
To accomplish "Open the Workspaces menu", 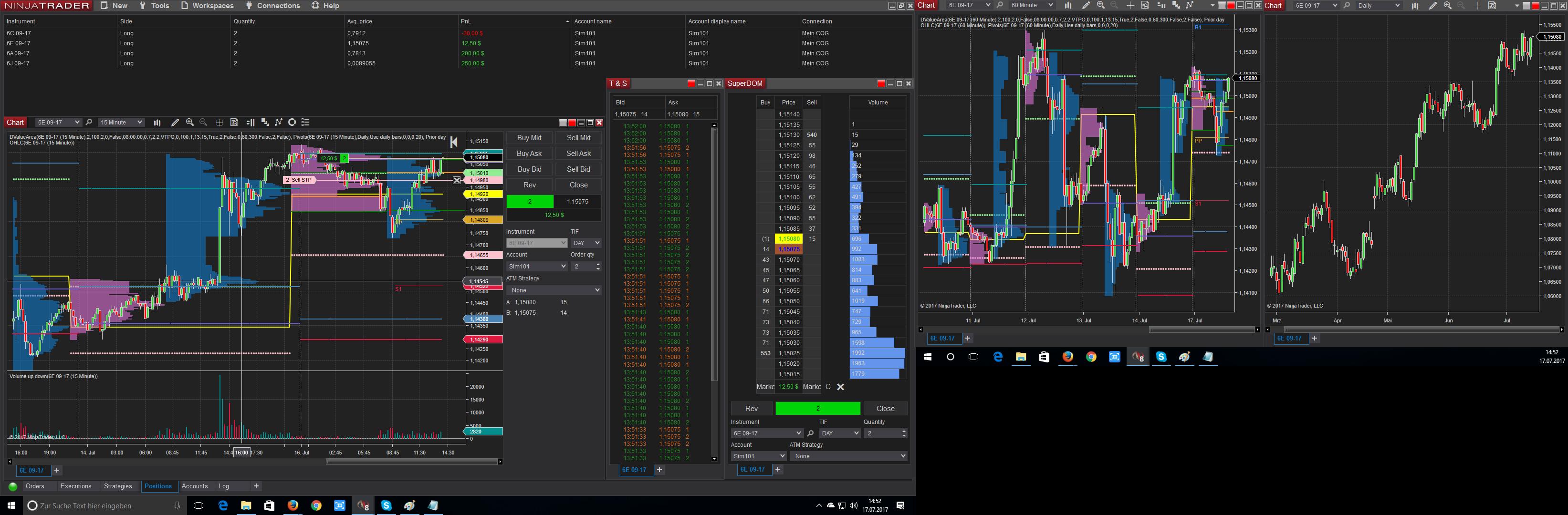I will point(207,5).
